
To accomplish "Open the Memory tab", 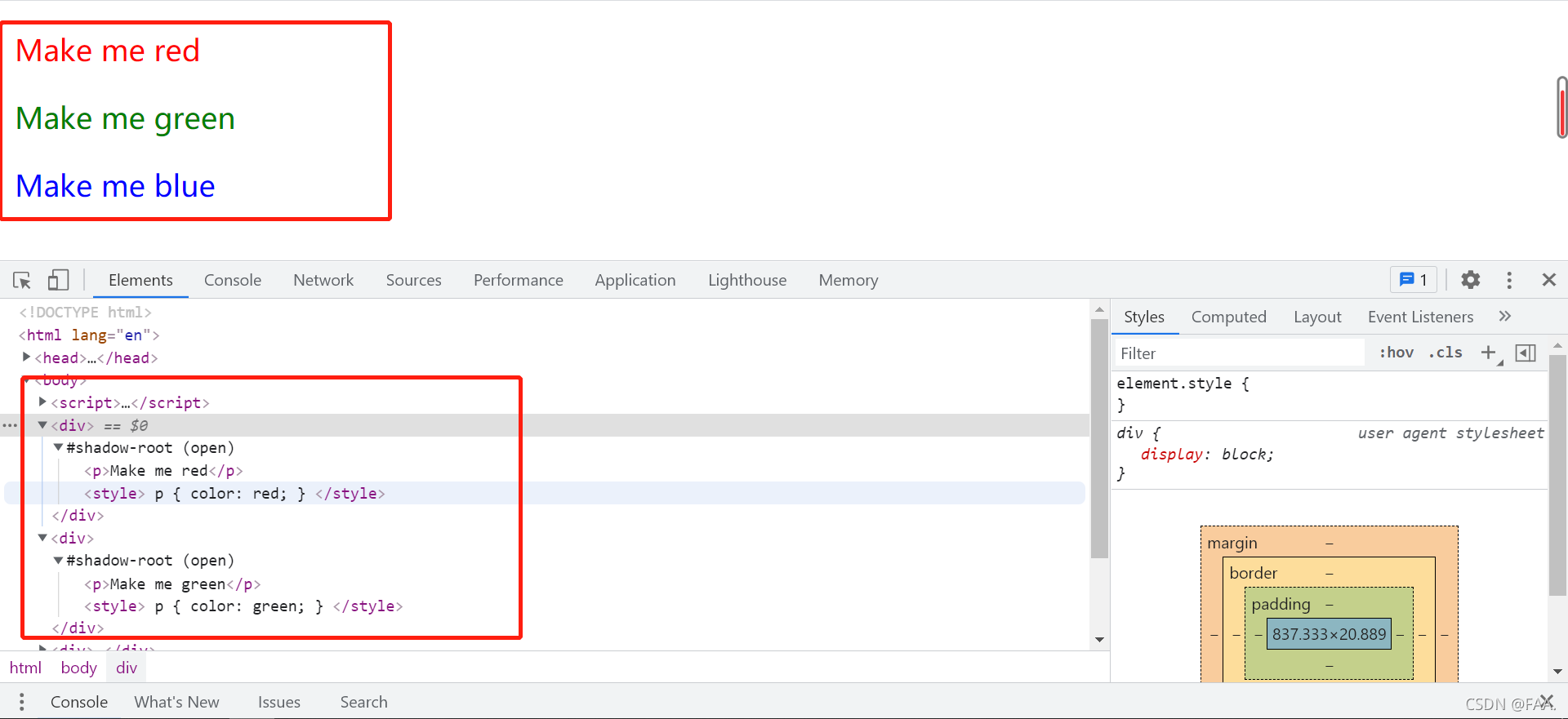I will click(849, 280).
